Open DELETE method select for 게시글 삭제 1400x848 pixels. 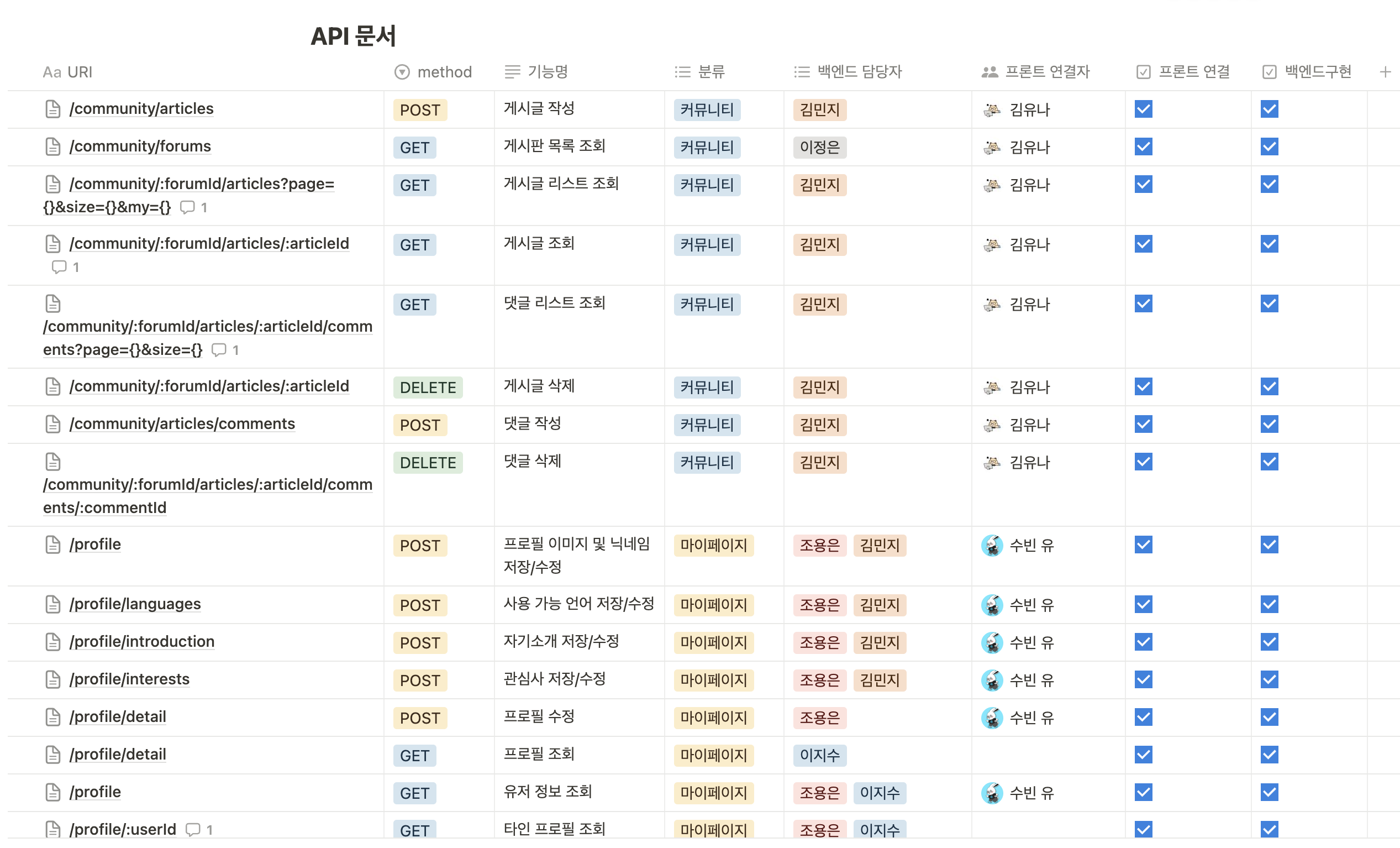(427, 387)
